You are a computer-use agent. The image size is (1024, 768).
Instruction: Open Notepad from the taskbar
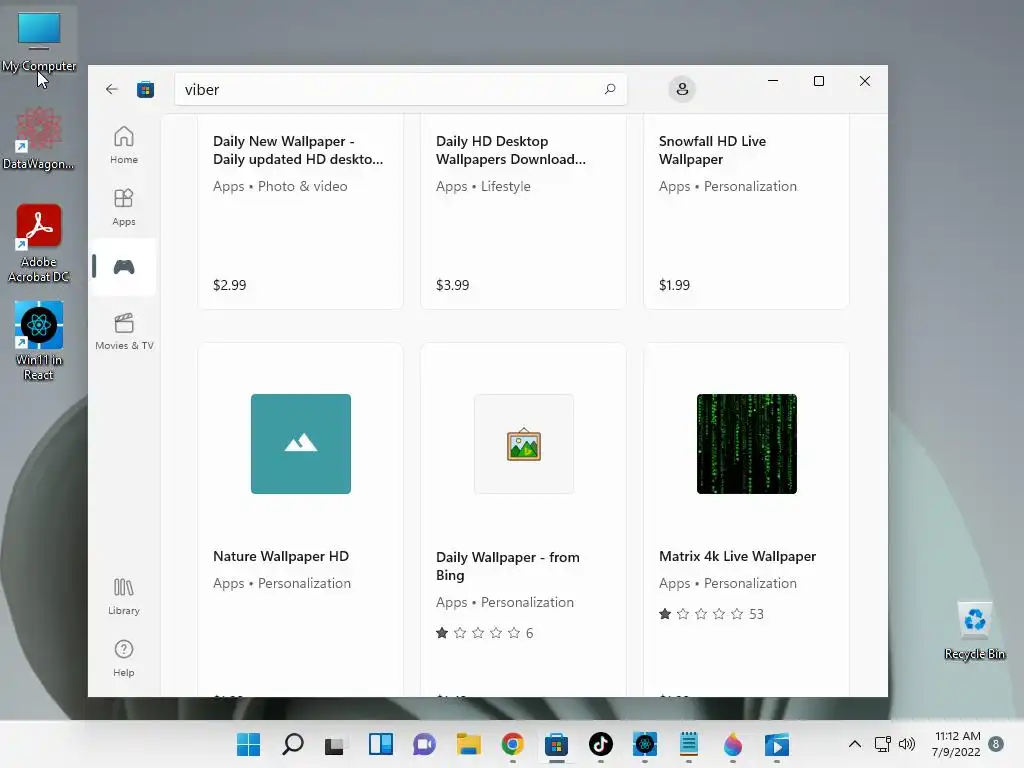[x=688, y=744]
